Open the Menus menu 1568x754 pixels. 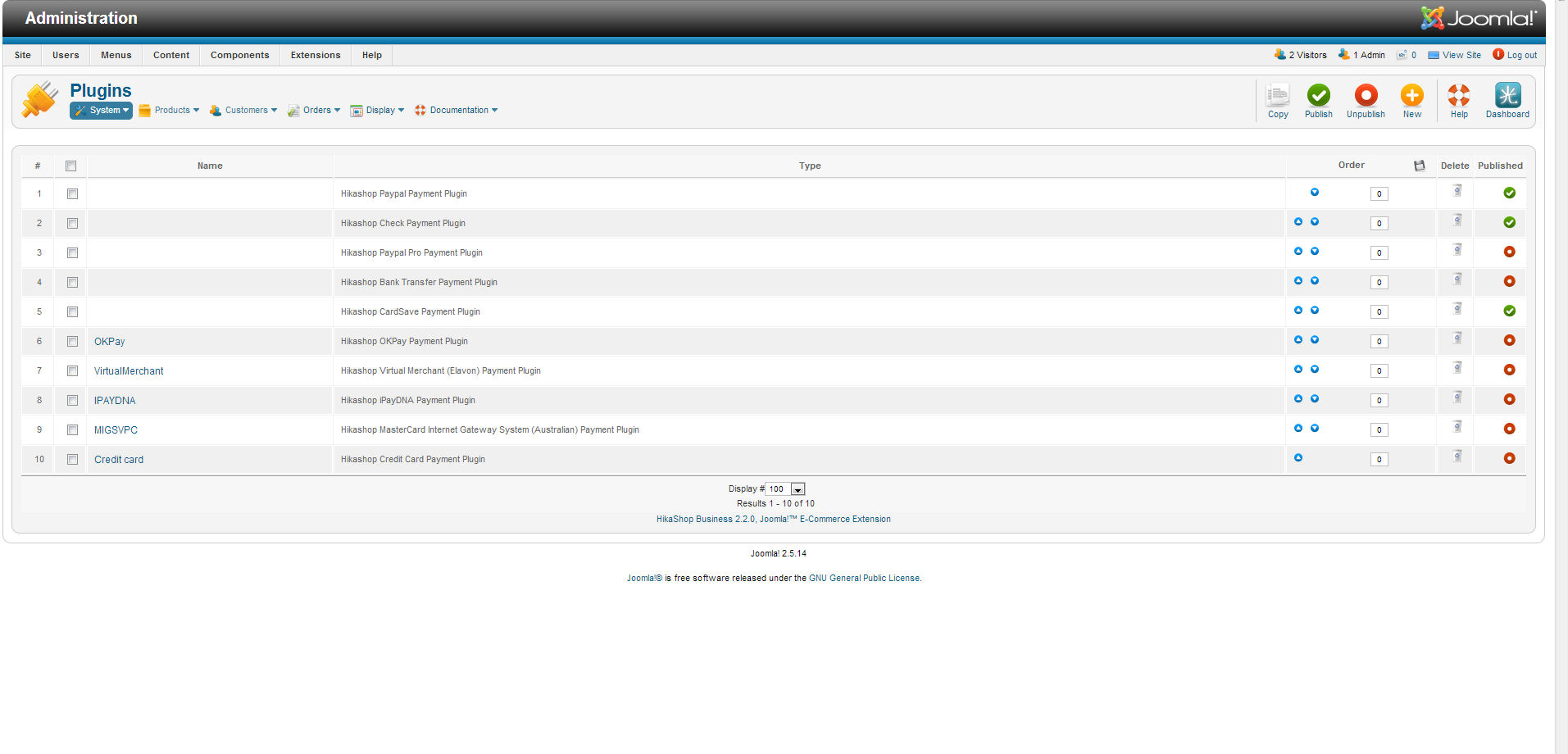tap(116, 55)
